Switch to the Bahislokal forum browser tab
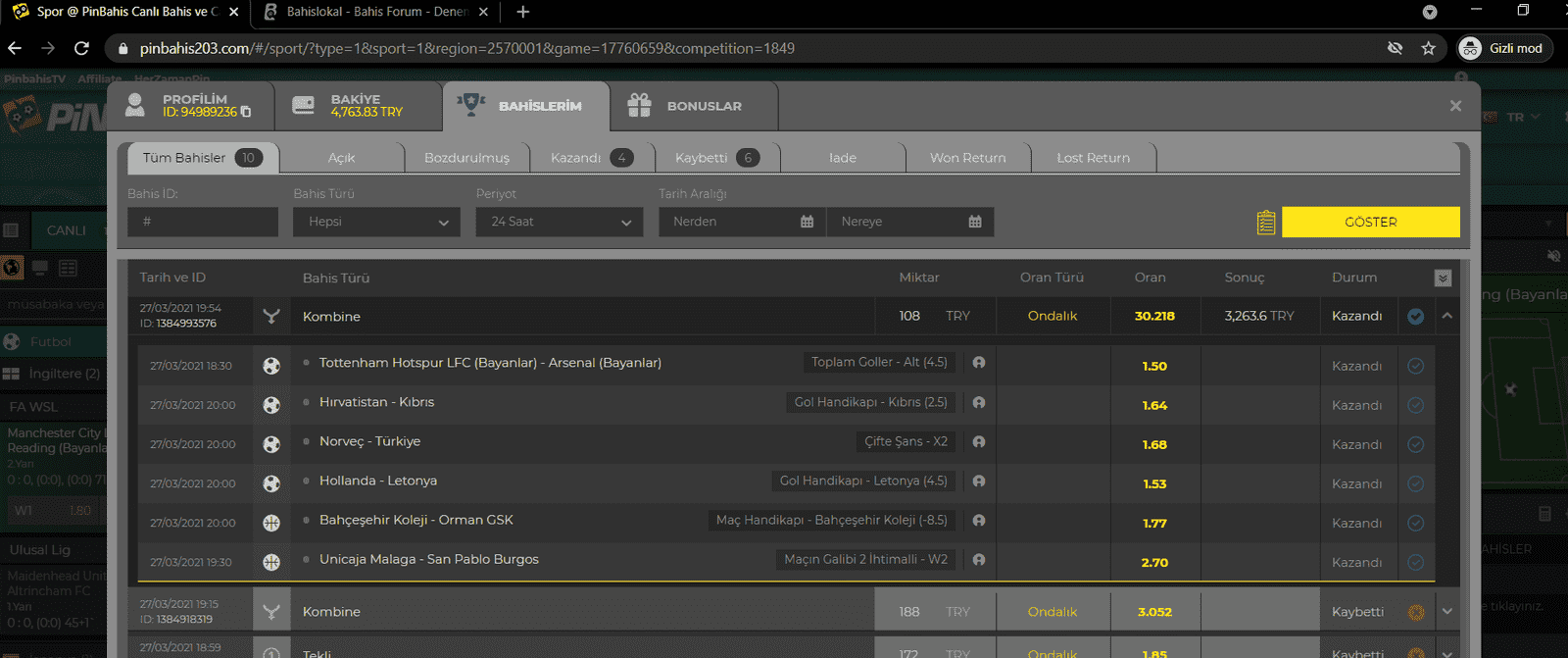 point(374,12)
